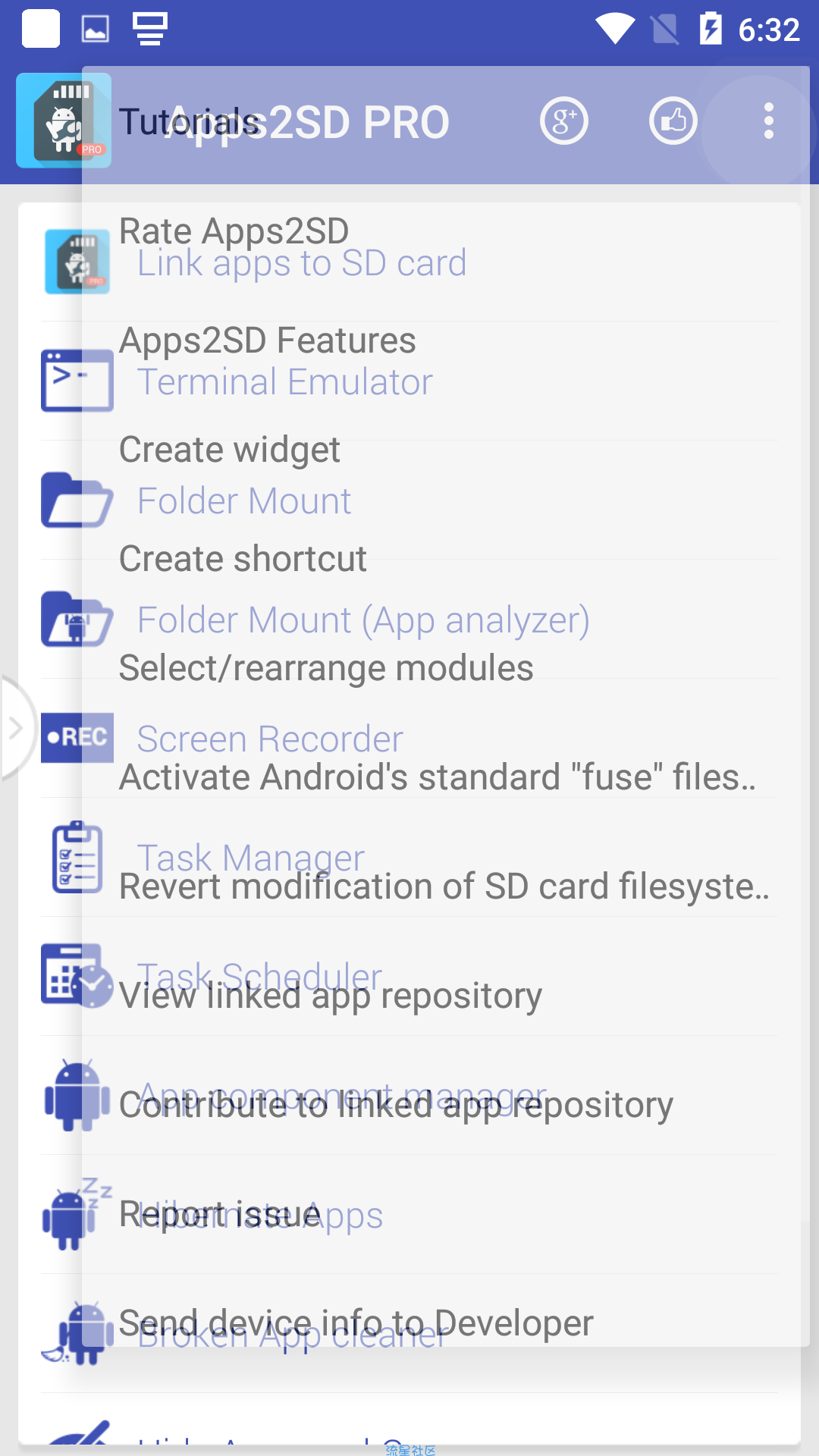Click the thumbs-up rate icon
The height and width of the screenshot is (1456, 819).
(673, 121)
